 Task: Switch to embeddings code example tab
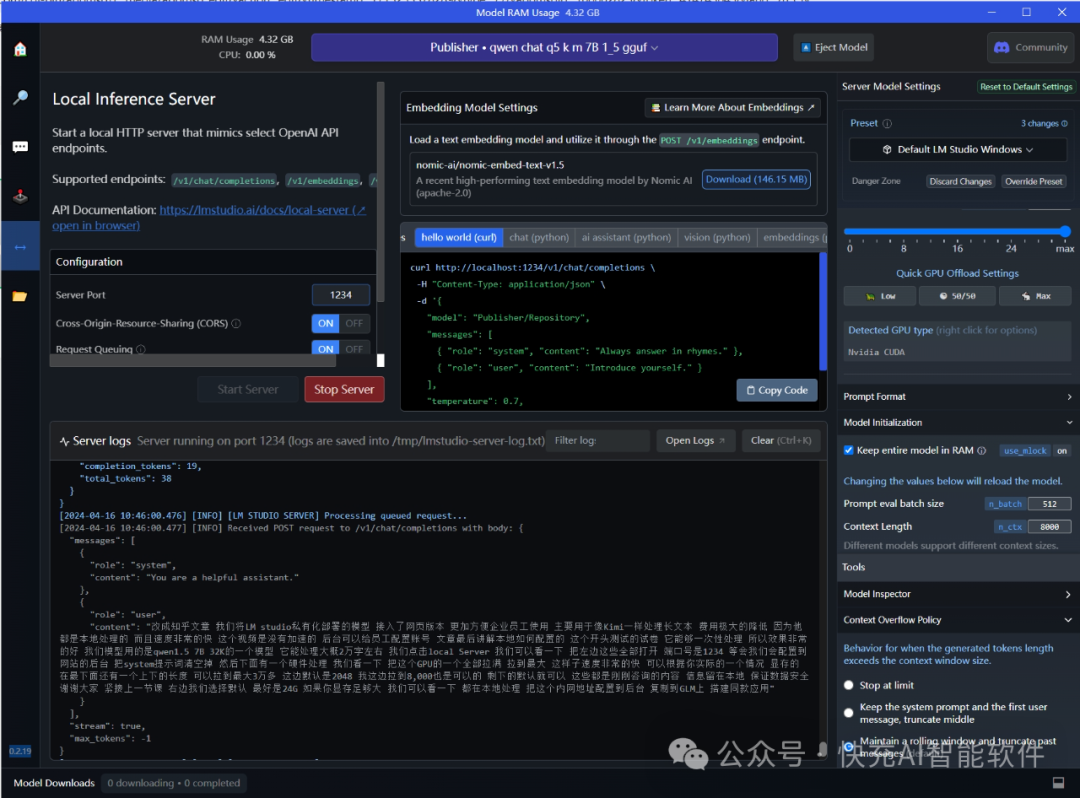(x=793, y=238)
